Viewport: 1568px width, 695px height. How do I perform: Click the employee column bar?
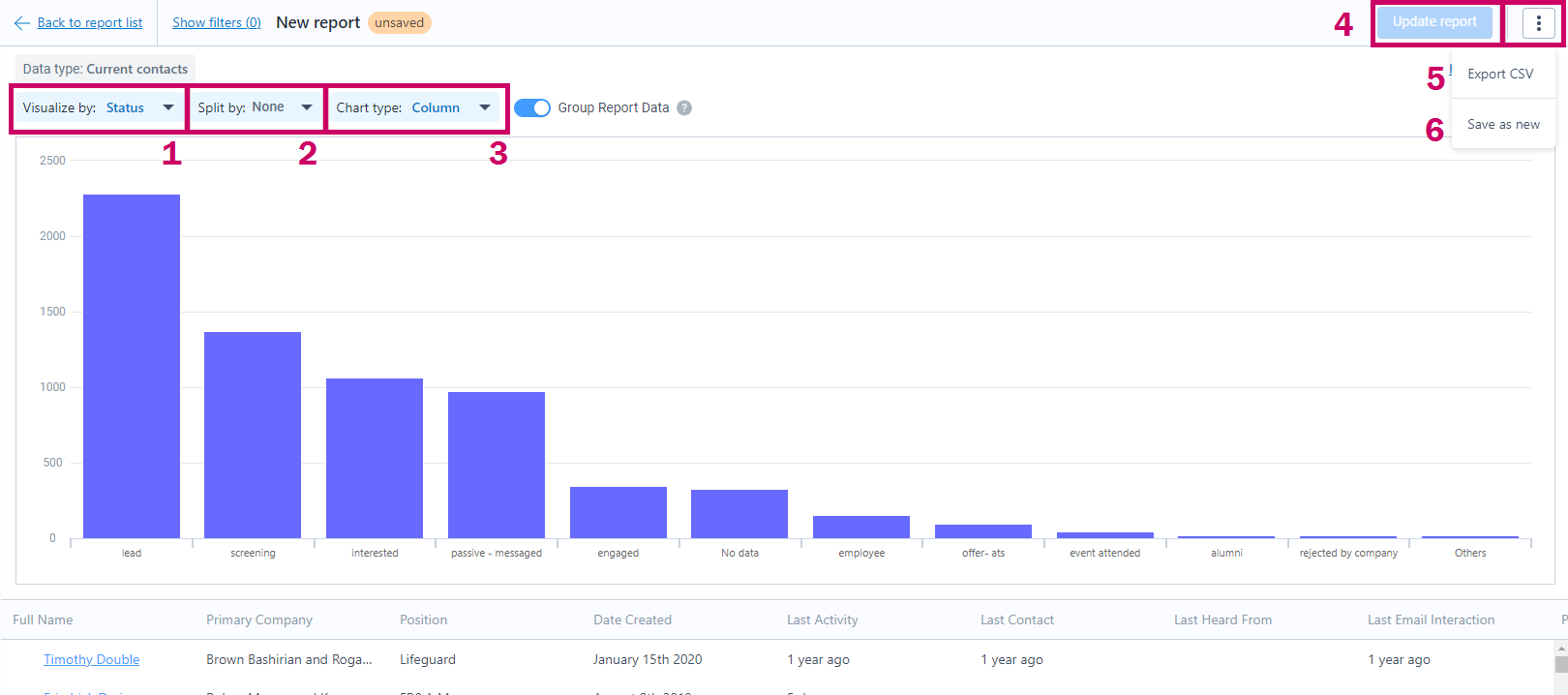tap(861, 528)
